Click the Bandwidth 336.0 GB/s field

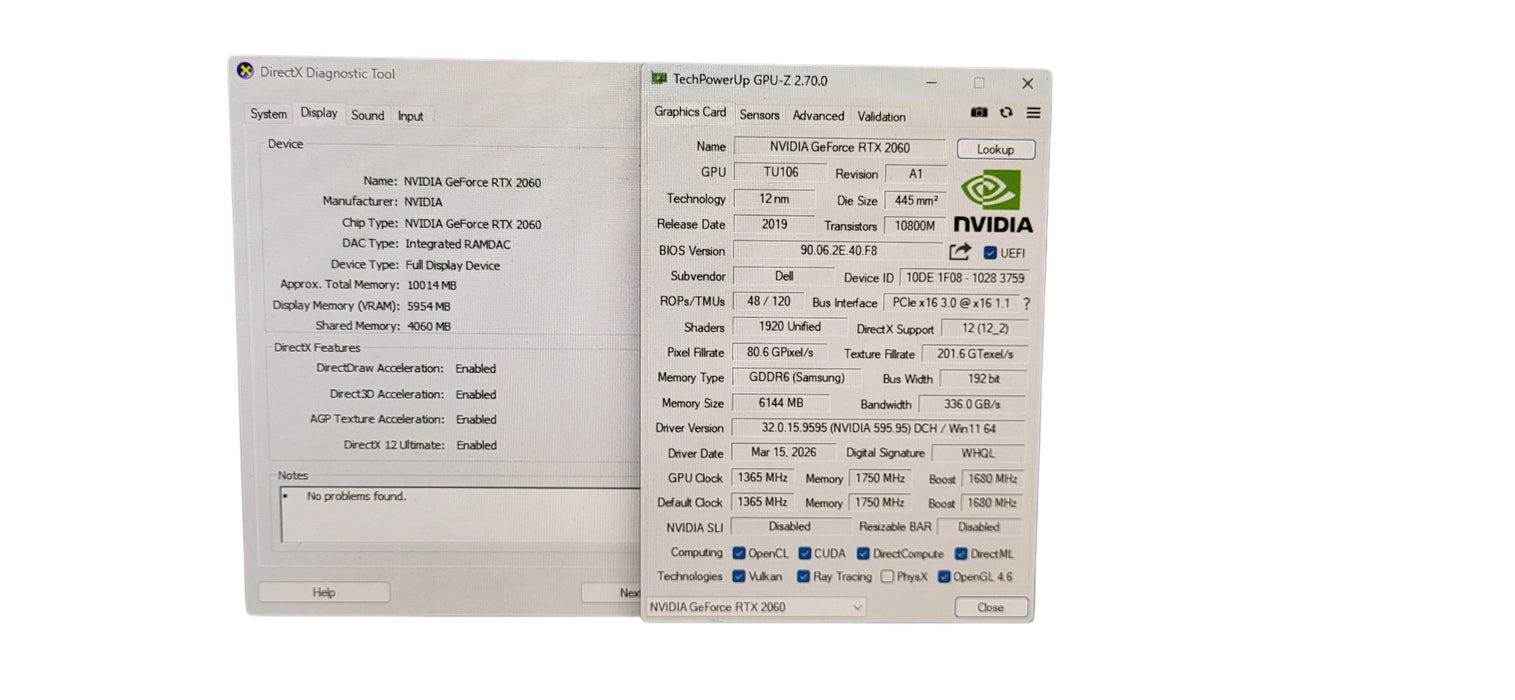pyautogui.click(x=972, y=404)
